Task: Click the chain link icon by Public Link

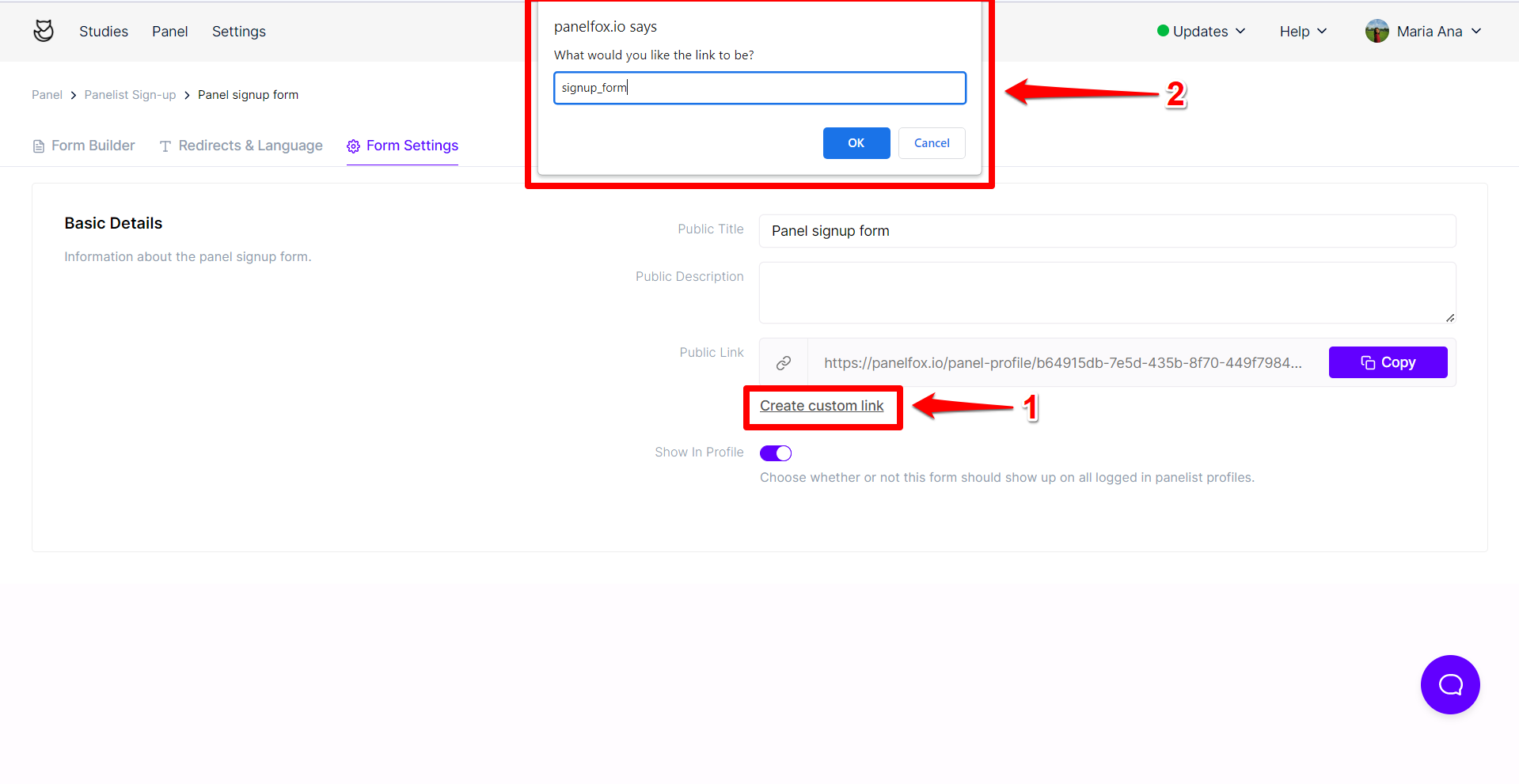Action: (784, 363)
